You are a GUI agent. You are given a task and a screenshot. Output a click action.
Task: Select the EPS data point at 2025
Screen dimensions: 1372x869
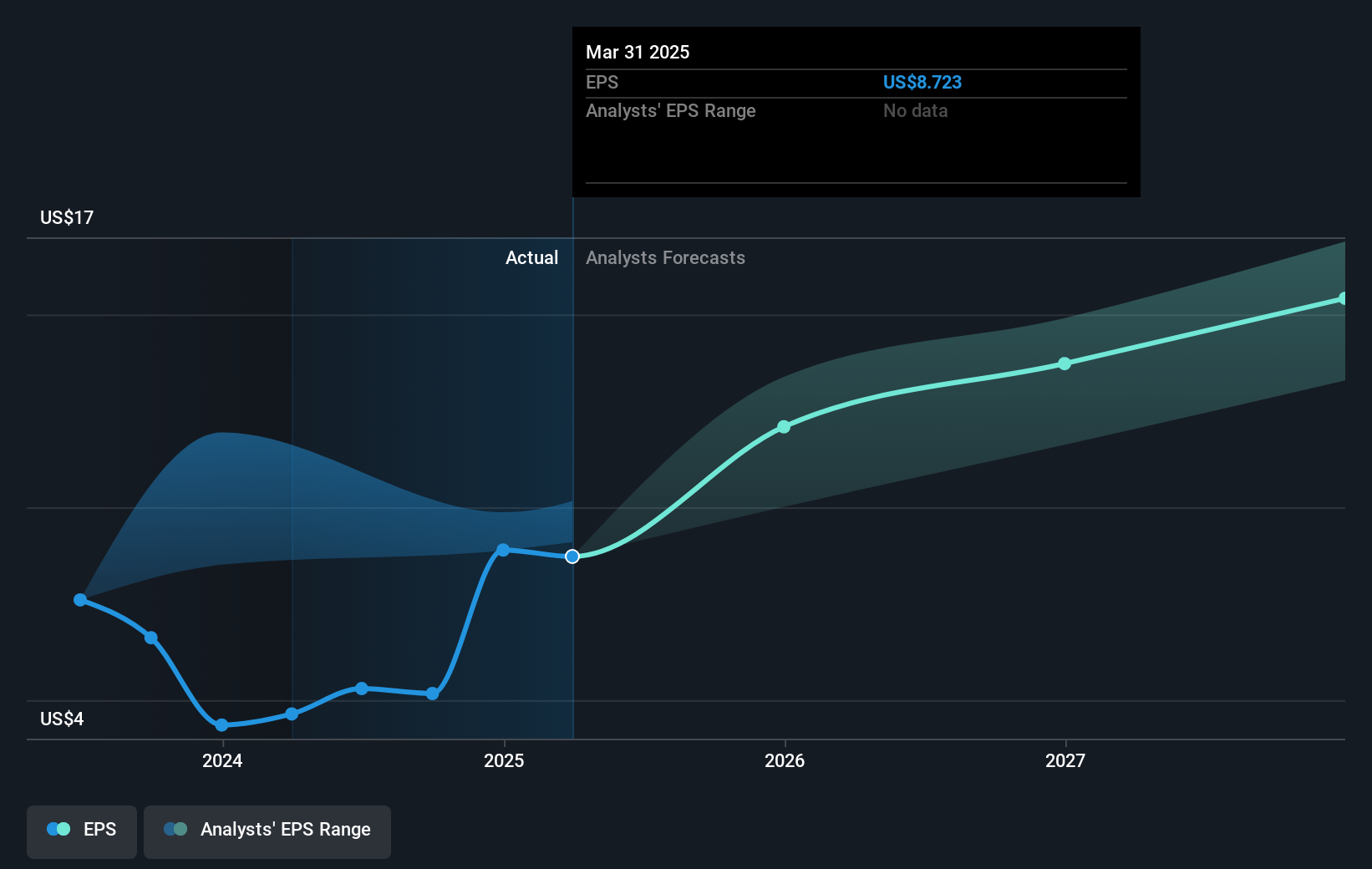(x=503, y=550)
